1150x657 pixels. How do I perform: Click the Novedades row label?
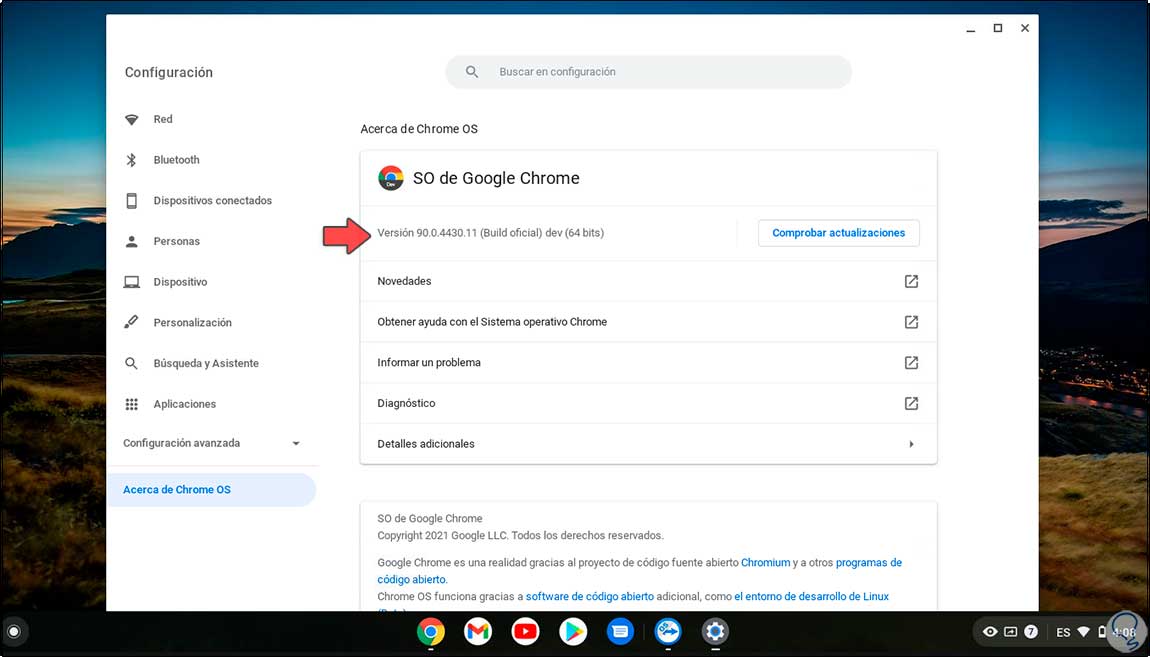pyautogui.click(x=404, y=282)
